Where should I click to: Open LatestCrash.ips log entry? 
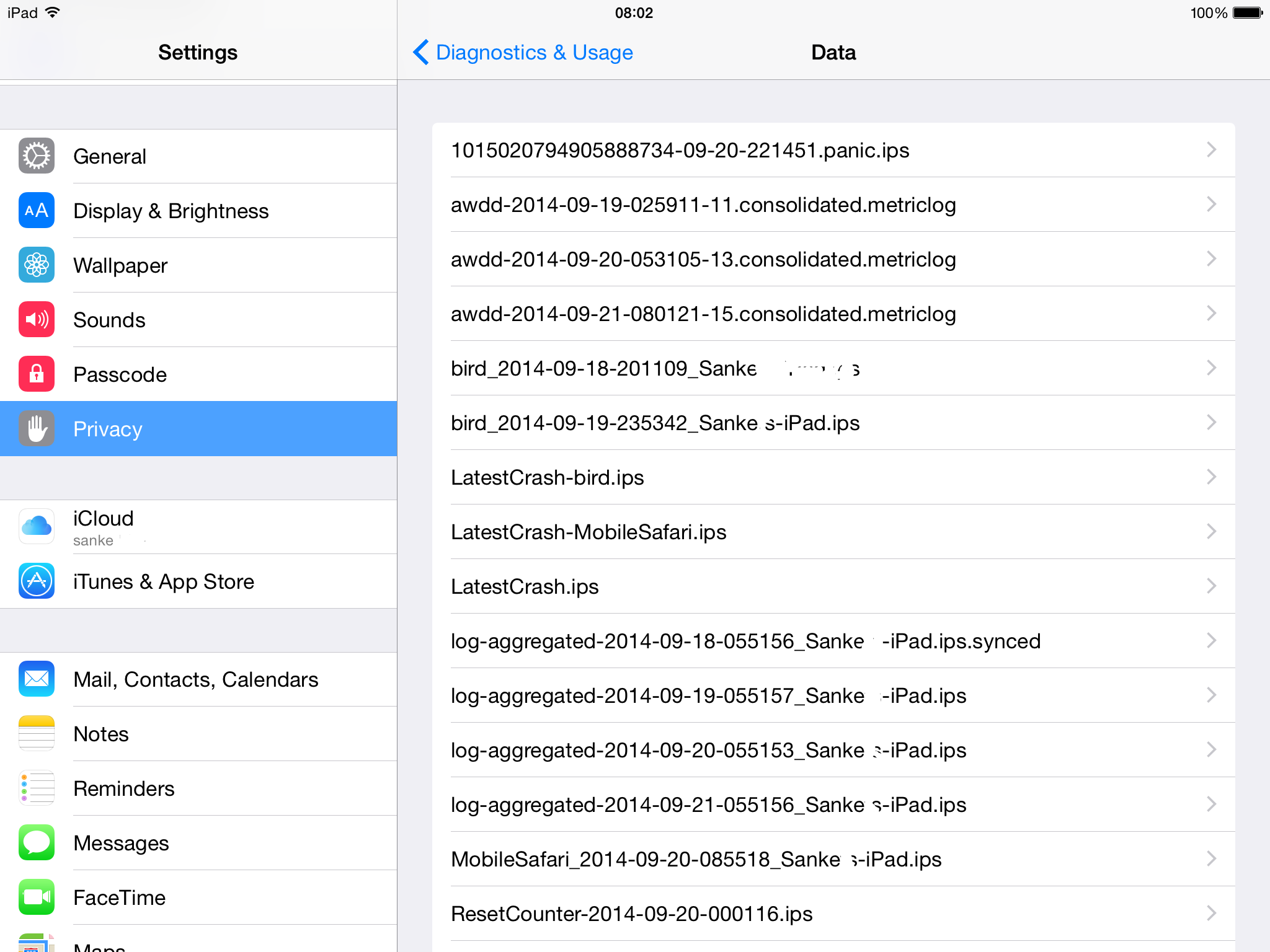click(525, 587)
